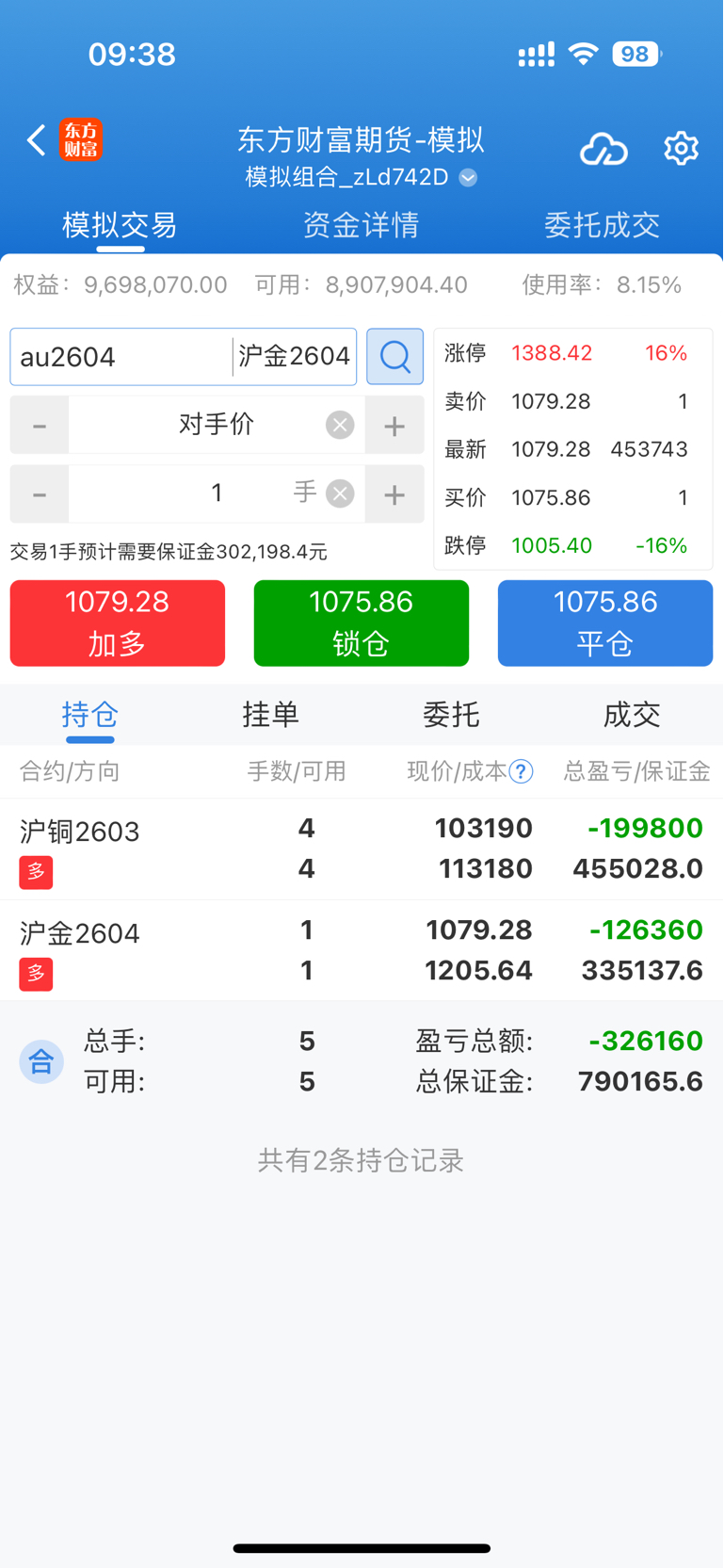The height and width of the screenshot is (1568, 724).
Task: Tap the 跌停 price 1005.40
Action: tap(552, 546)
